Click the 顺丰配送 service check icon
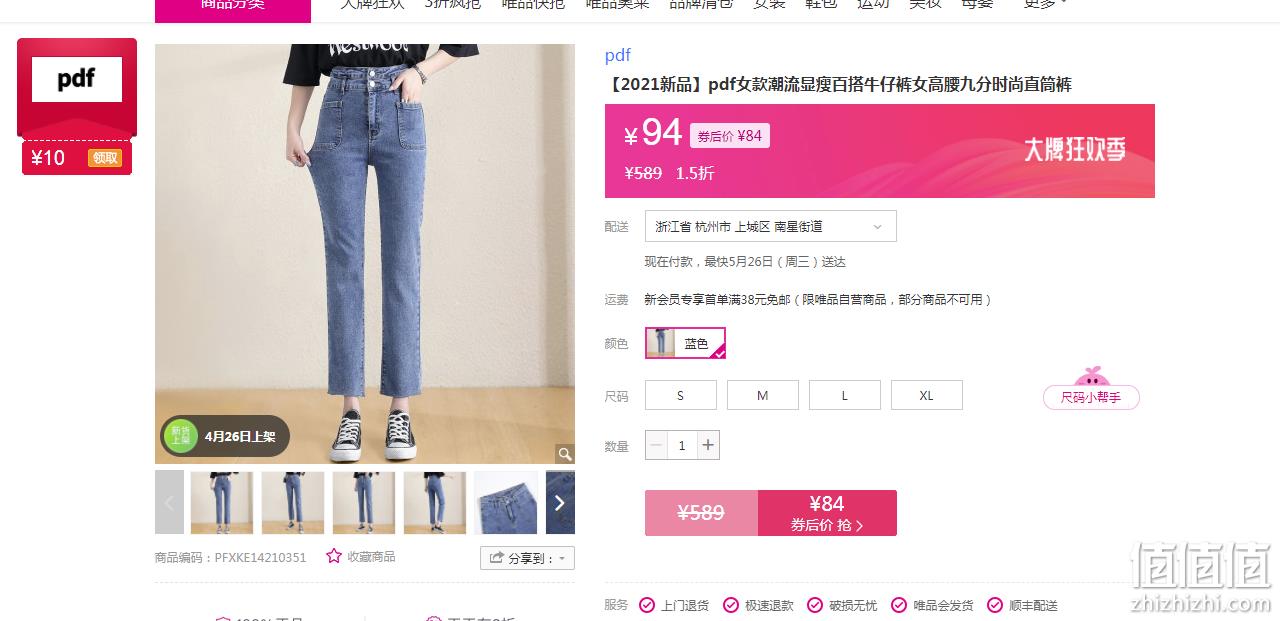Viewport: 1280px width, 621px height. pyautogui.click(x=995, y=605)
